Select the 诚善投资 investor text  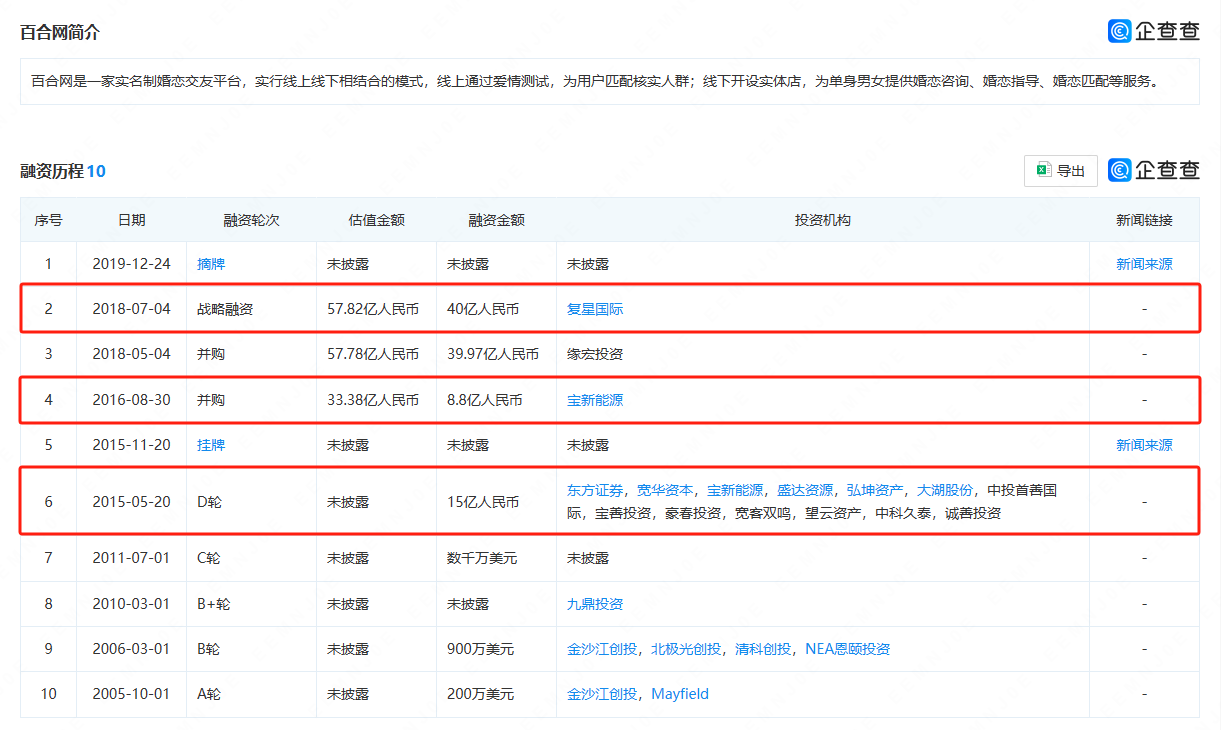[973, 513]
